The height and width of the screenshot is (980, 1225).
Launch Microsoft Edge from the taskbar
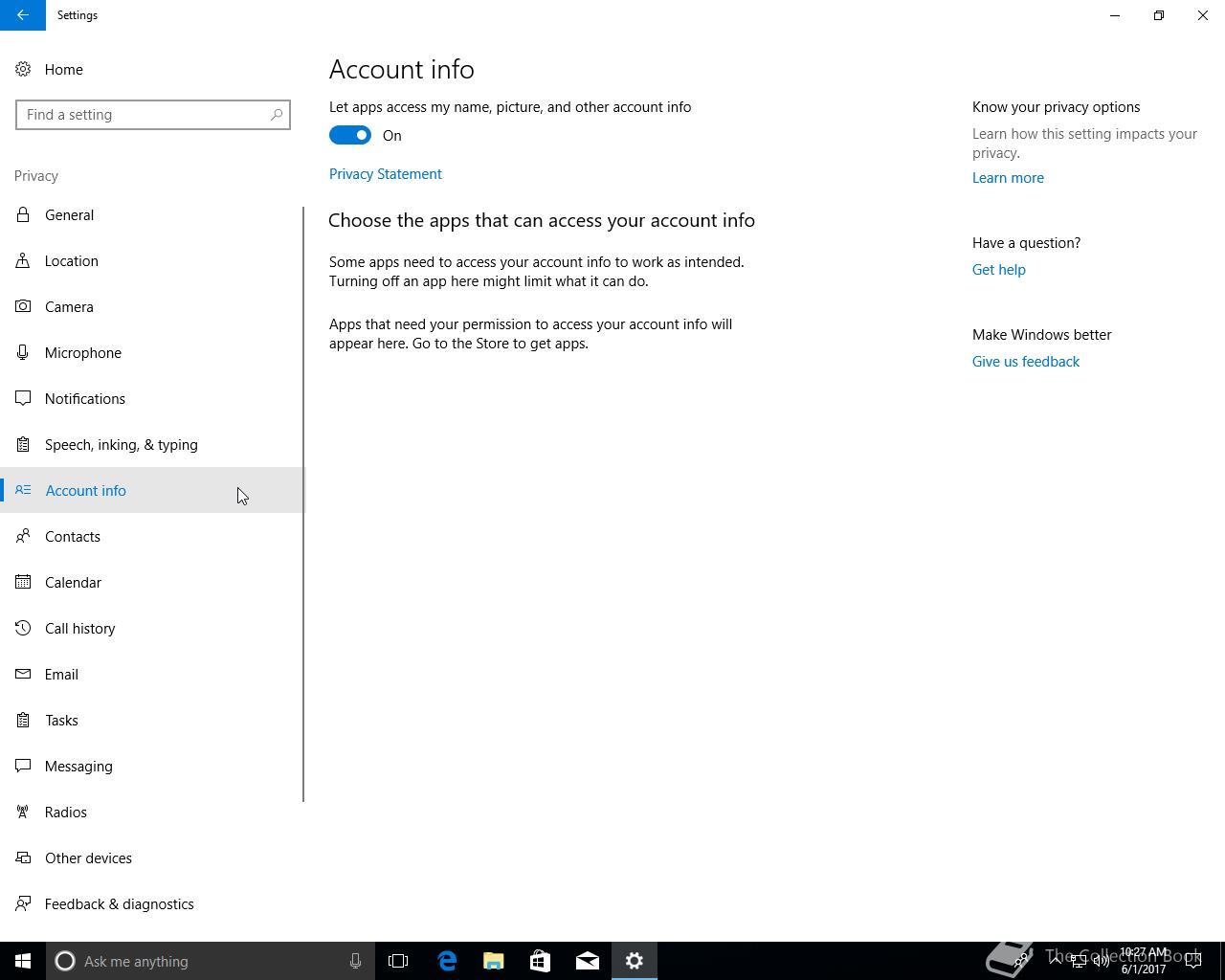pos(447,961)
